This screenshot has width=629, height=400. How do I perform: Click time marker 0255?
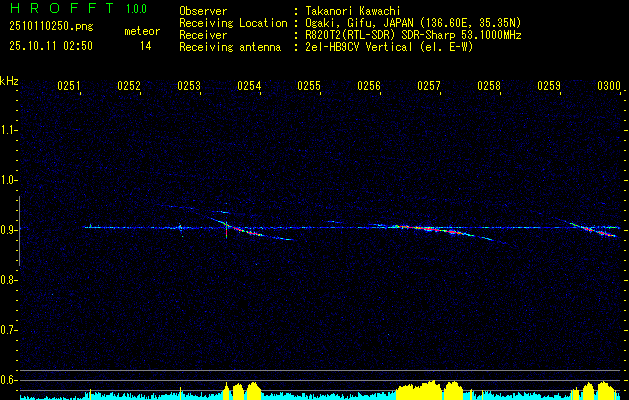click(x=309, y=86)
